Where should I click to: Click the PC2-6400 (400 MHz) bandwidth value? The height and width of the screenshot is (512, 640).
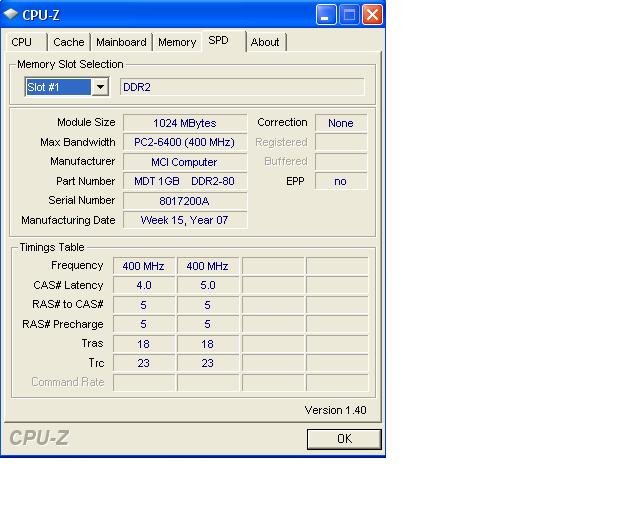pos(185,142)
